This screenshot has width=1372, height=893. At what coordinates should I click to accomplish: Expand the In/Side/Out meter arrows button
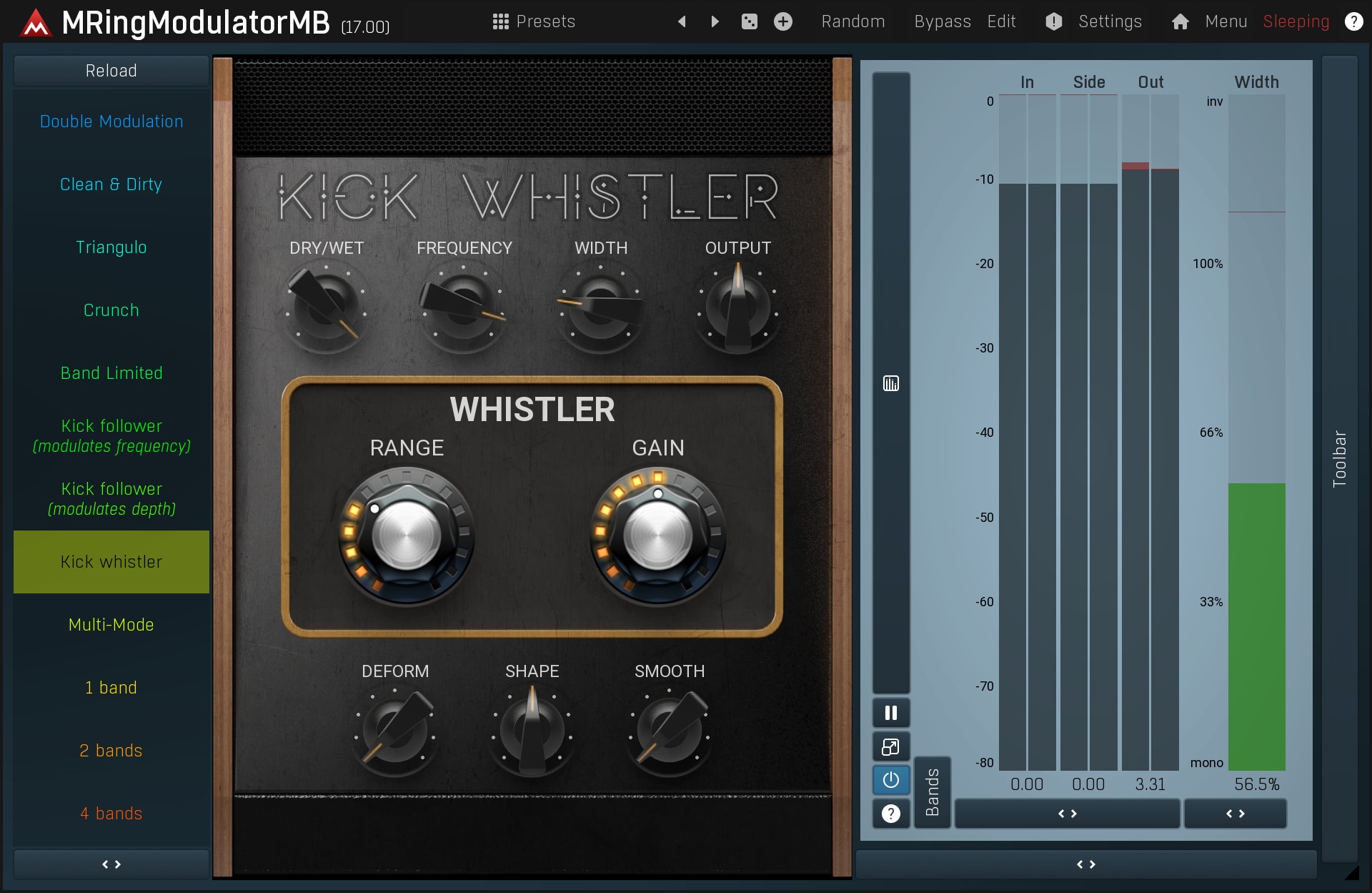coord(1067,814)
